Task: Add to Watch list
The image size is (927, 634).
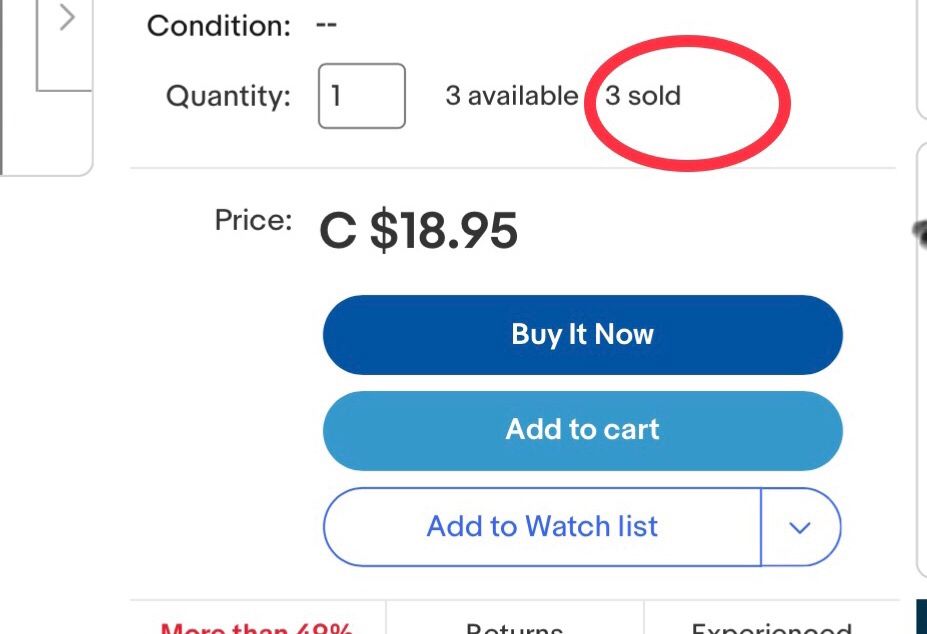Action: [542, 526]
